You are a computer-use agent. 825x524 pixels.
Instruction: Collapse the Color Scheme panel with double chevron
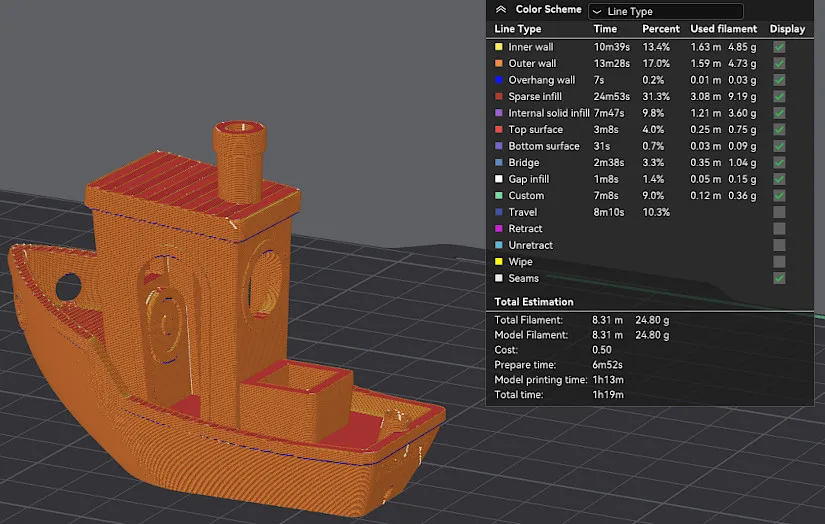pyautogui.click(x=501, y=9)
